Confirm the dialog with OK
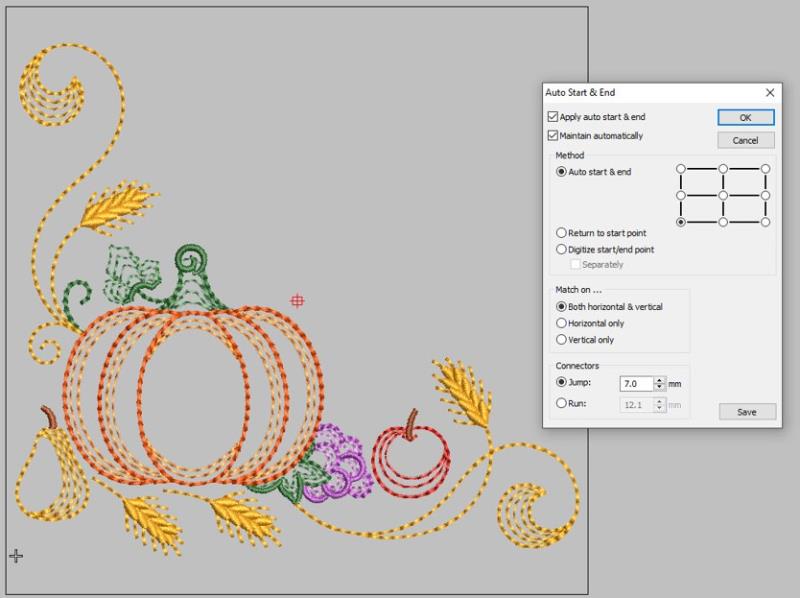 (x=745, y=117)
